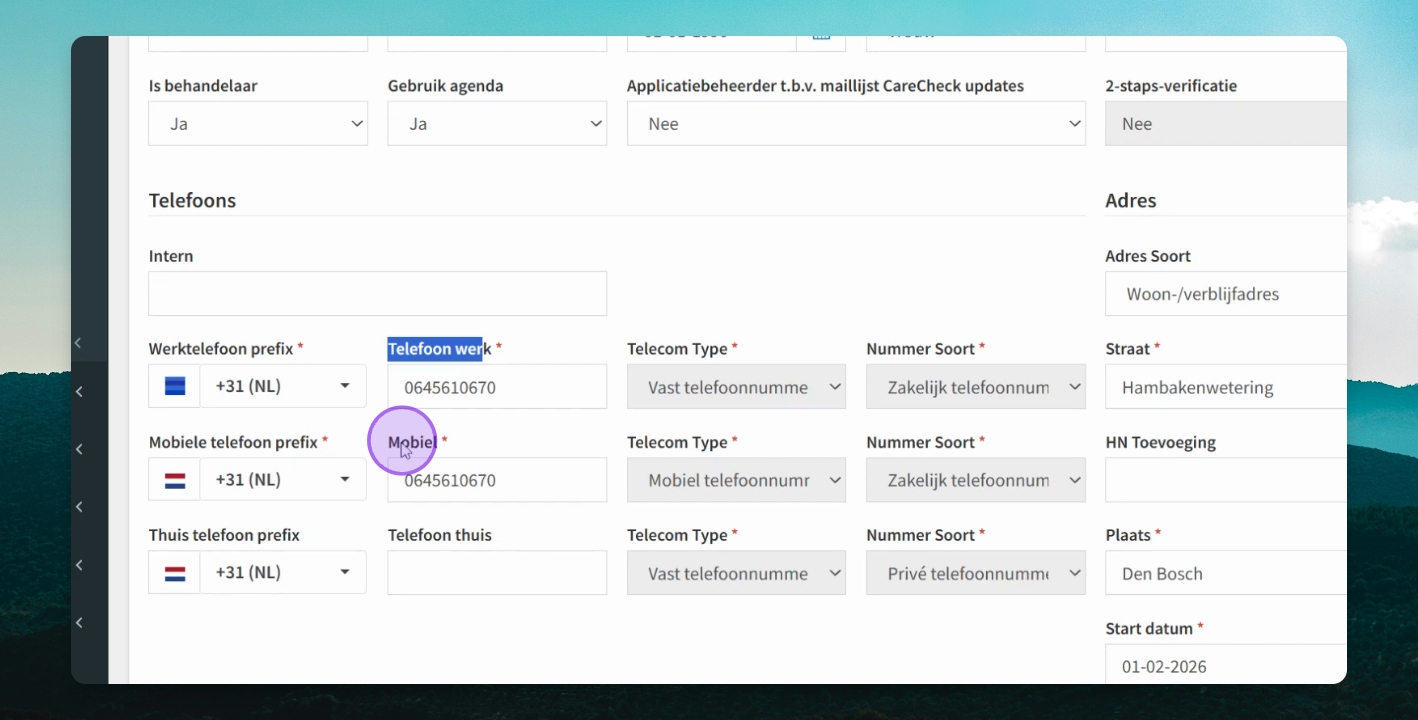Click the flag icon of Werktelefoon prefix
Image resolution: width=1418 pixels, height=720 pixels.
(x=175, y=386)
